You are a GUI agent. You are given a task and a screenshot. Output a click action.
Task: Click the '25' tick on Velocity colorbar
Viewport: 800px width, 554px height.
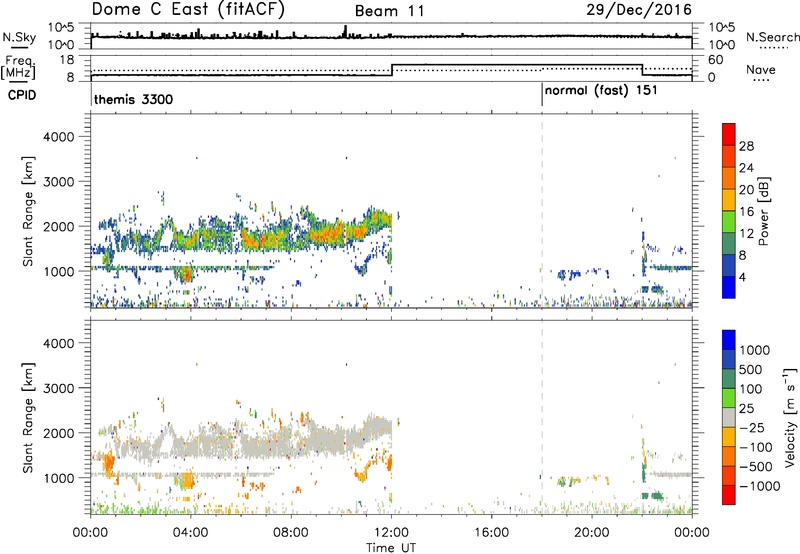[x=747, y=409]
